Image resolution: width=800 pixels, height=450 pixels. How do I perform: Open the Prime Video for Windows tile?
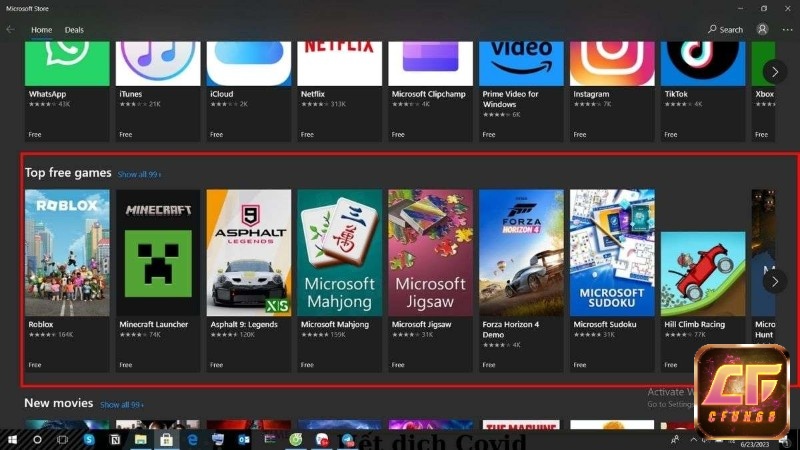pos(521,91)
